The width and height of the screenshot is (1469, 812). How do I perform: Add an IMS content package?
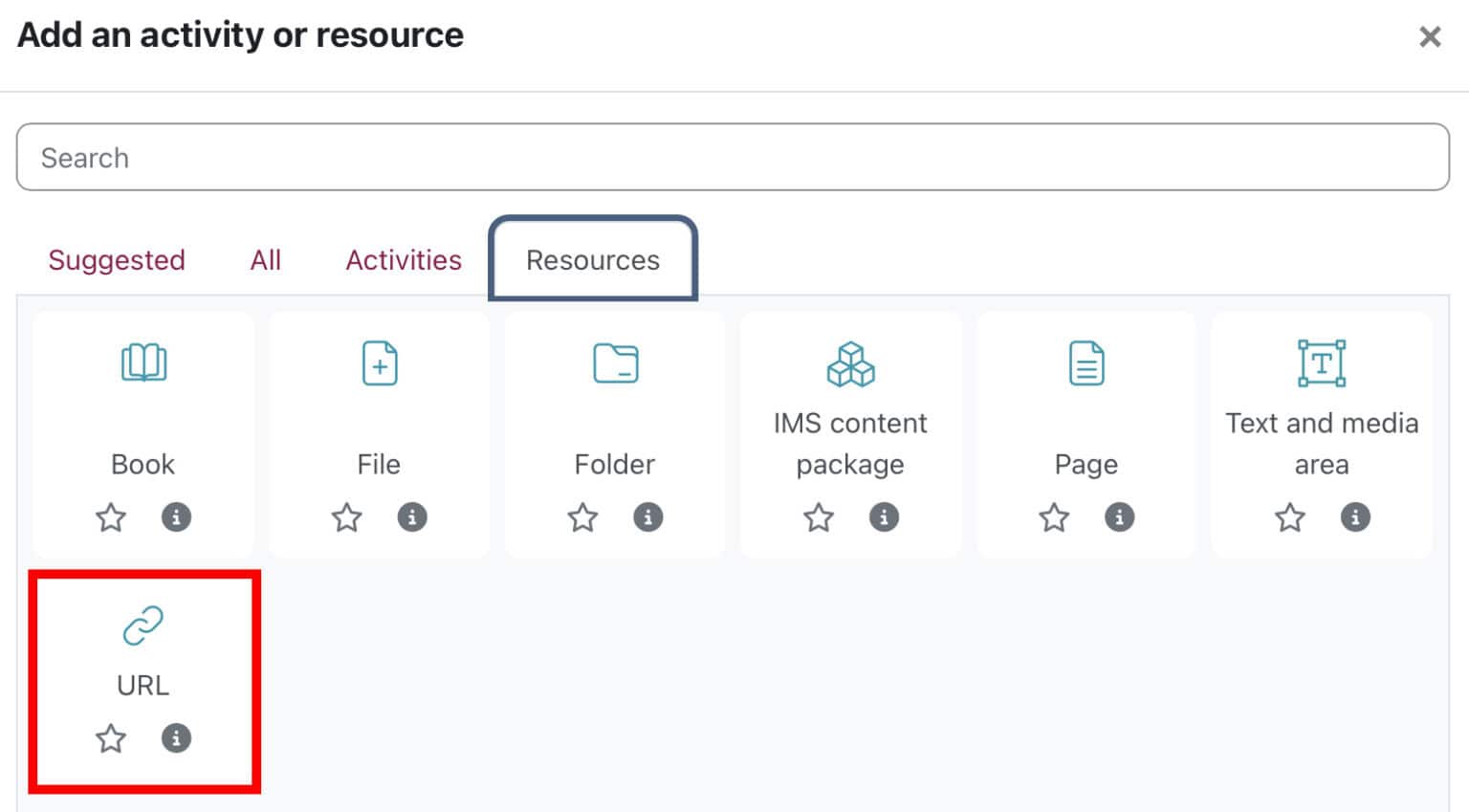pos(850,364)
